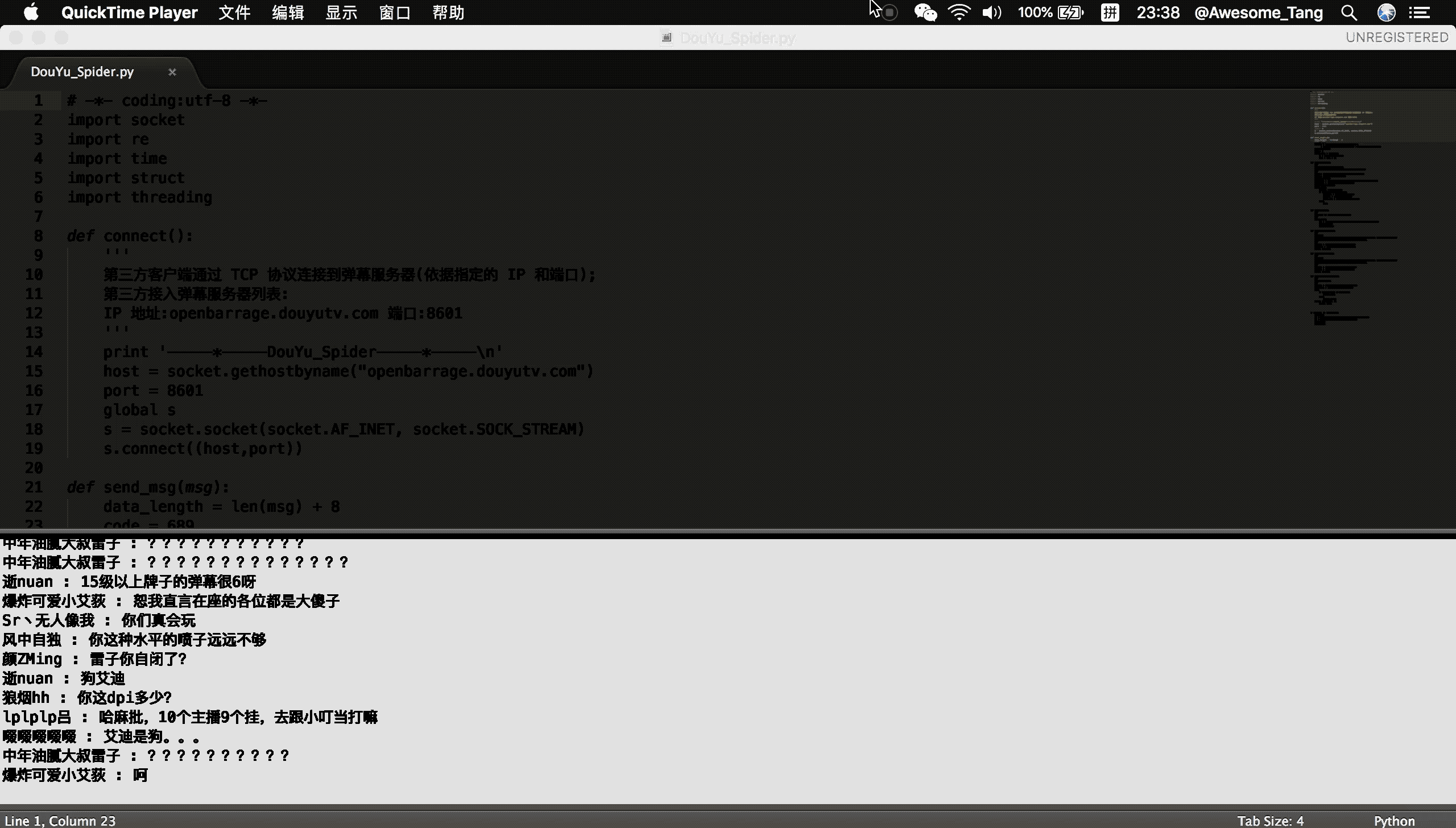Click the 'def connect():' line

tap(130, 236)
